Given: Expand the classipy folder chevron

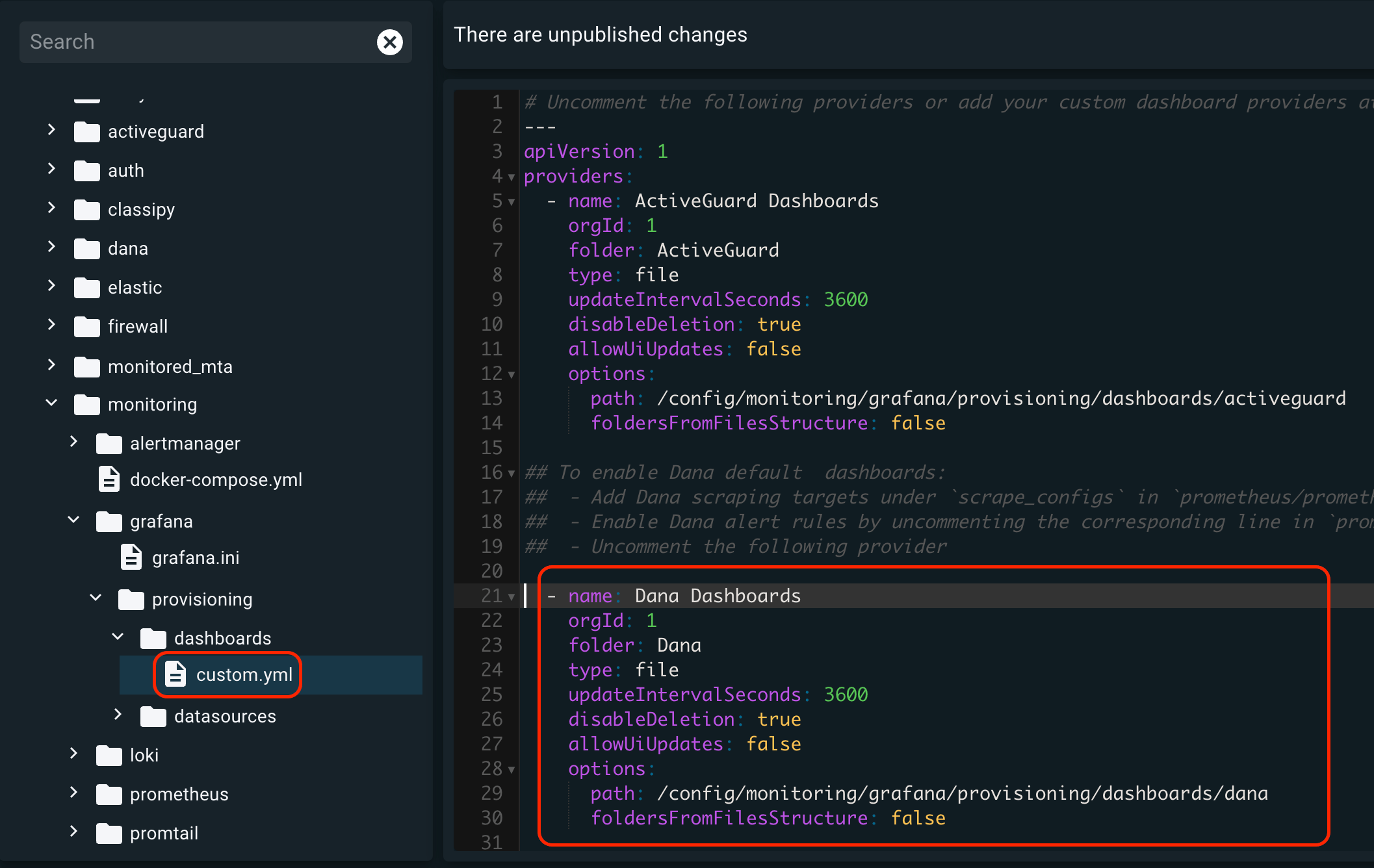Looking at the screenshot, I should pos(52,209).
